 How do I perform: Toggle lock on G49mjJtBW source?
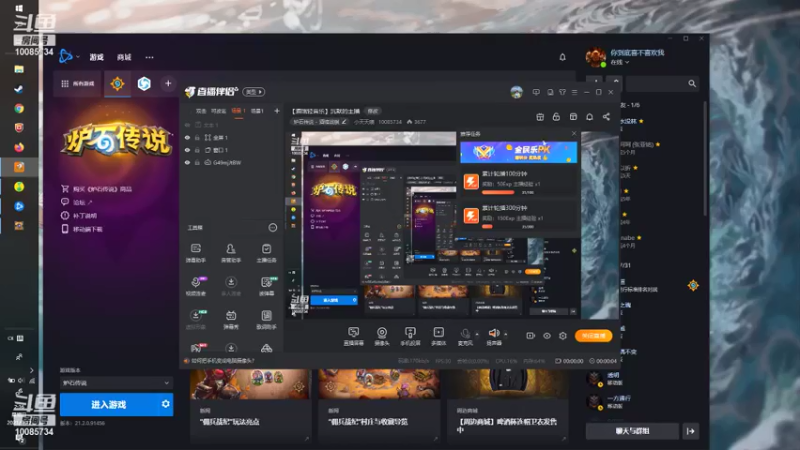tap(197, 162)
